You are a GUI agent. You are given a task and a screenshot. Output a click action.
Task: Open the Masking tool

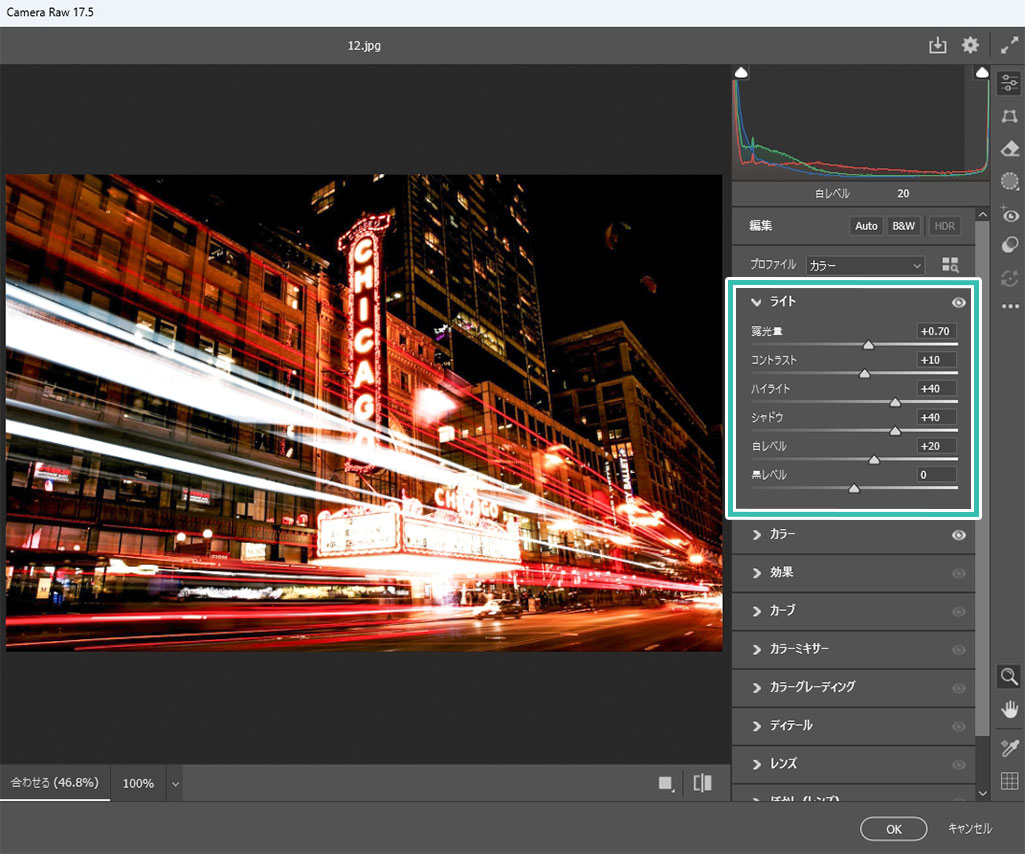1010,181
